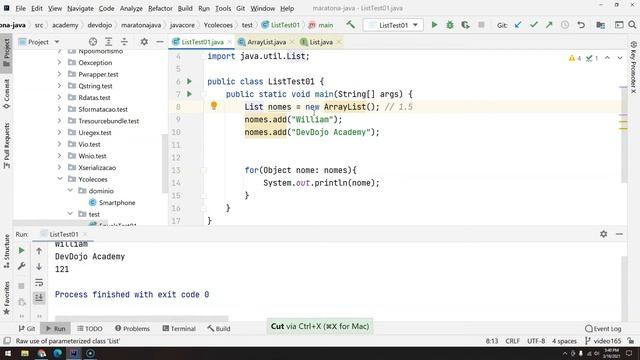Show Git history clock icon

[x=565, y=25]
